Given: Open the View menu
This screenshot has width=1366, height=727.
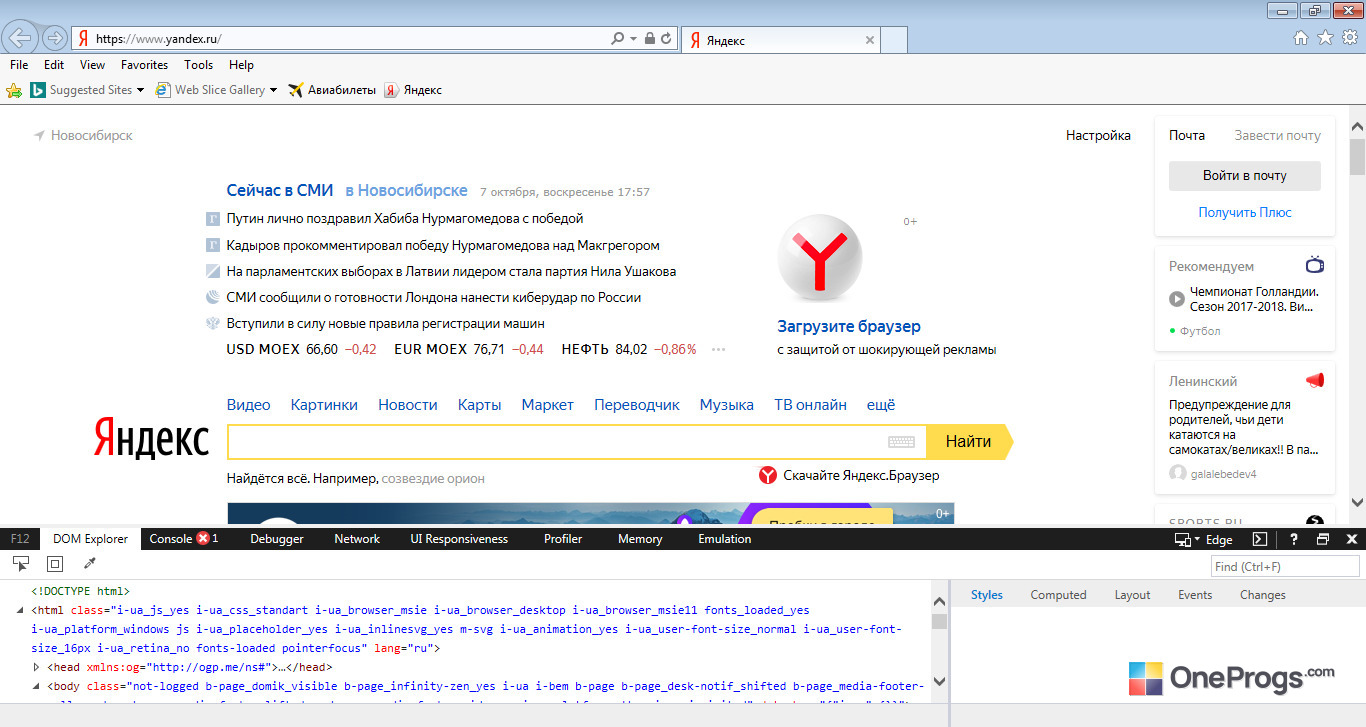Looking at the screenshot, I should tap(92, 65).
